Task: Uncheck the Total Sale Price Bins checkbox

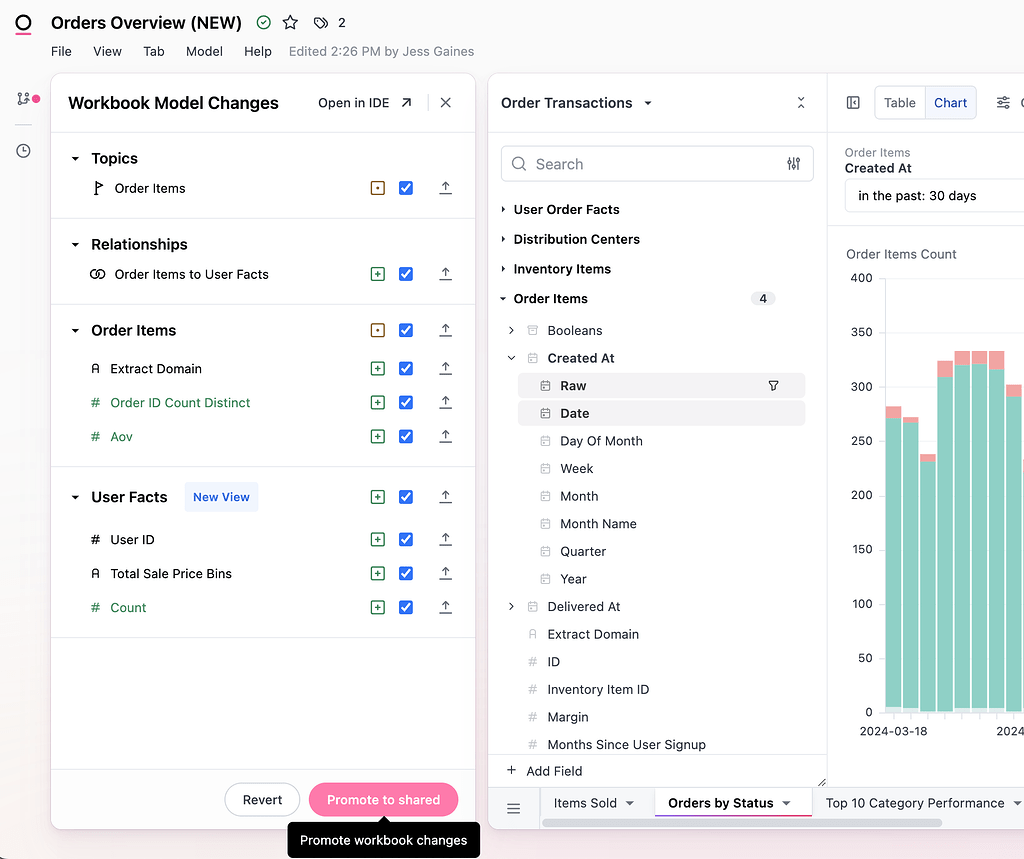Action: pyautogui.click(x=406, y=574)
